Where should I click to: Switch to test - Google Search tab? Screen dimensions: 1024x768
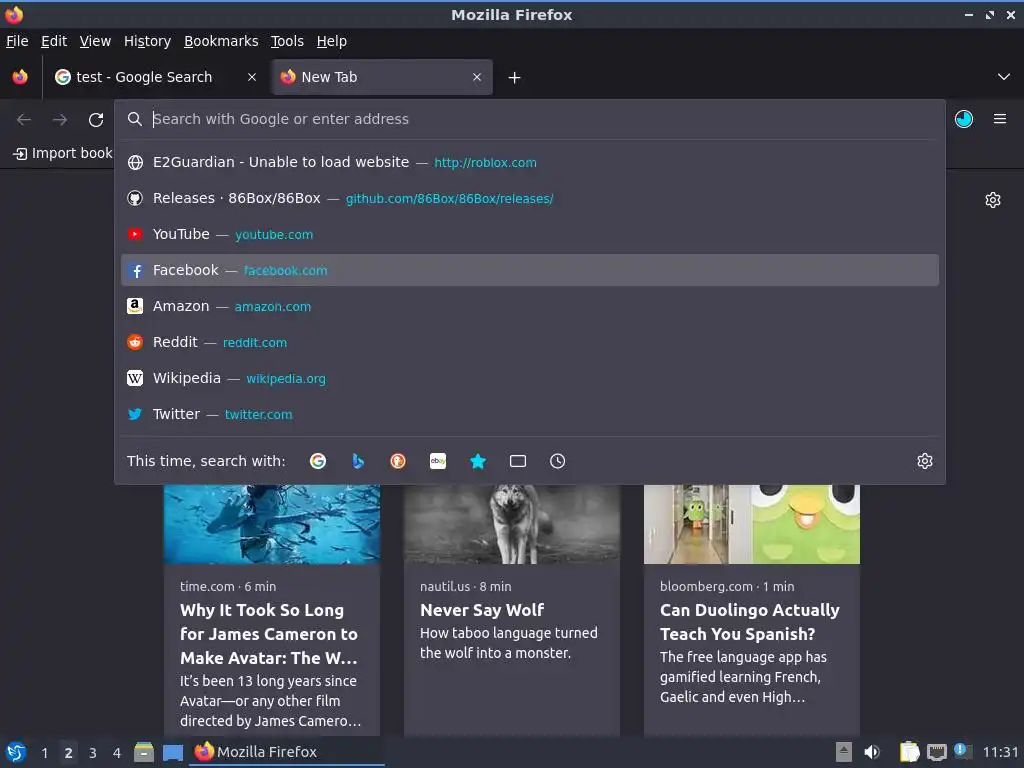(155, 77)
